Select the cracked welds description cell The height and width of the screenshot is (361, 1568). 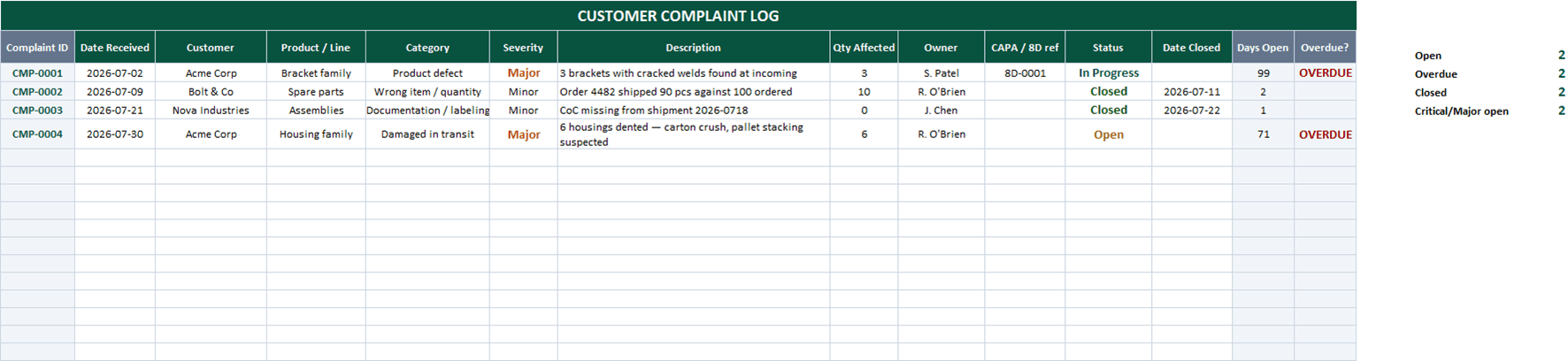point(694,73)
